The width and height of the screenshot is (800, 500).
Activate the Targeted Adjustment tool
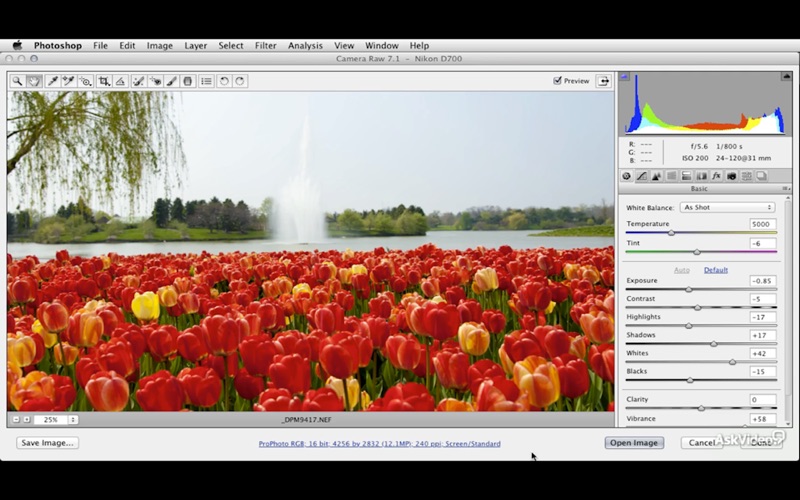86,81
